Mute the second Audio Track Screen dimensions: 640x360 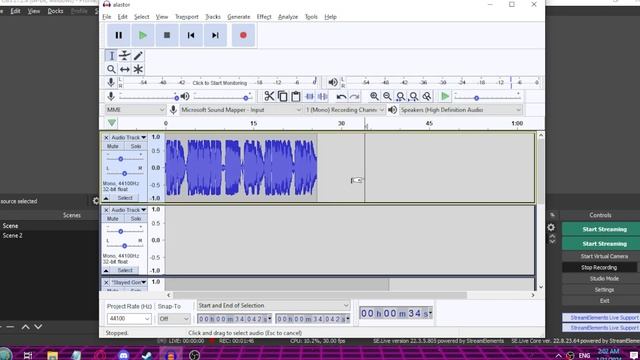point(113,219)
